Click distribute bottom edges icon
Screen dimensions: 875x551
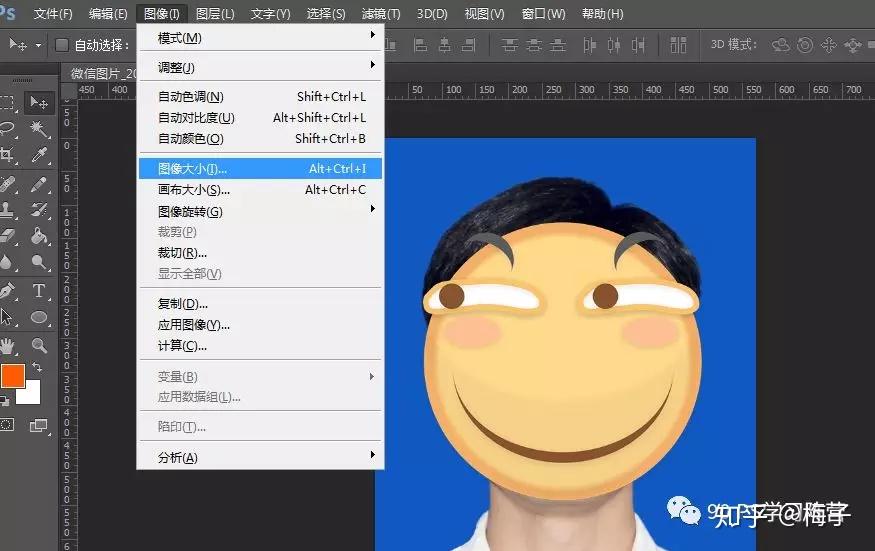[x=558, y=45]
